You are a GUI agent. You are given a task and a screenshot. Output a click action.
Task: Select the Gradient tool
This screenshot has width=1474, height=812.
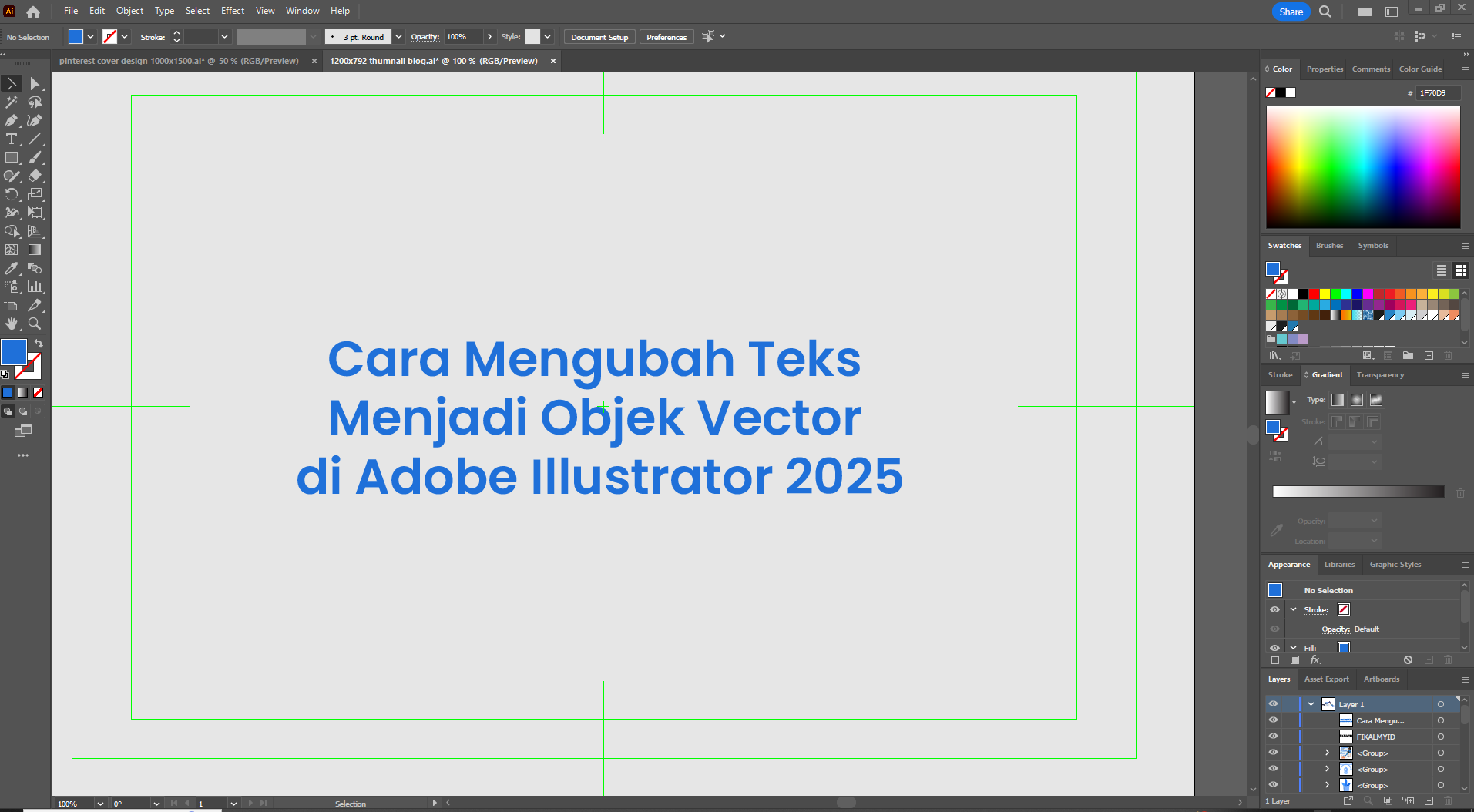(x=35, y=250)
